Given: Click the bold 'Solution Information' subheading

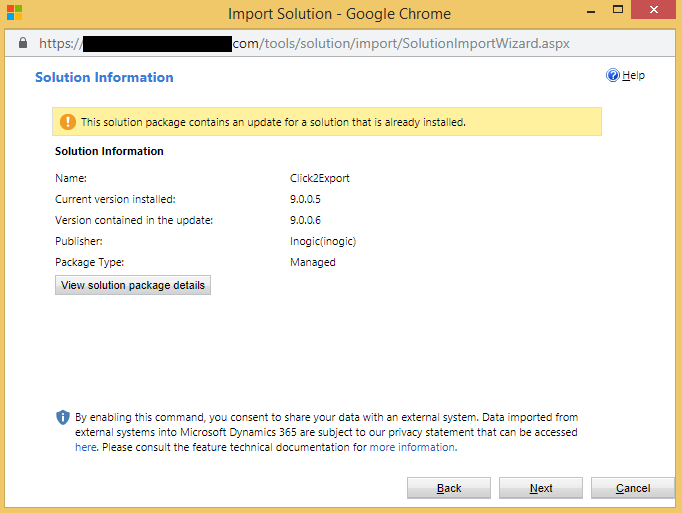Looking at the screenshot, I should pyautogui.click(x=109, y=151).
